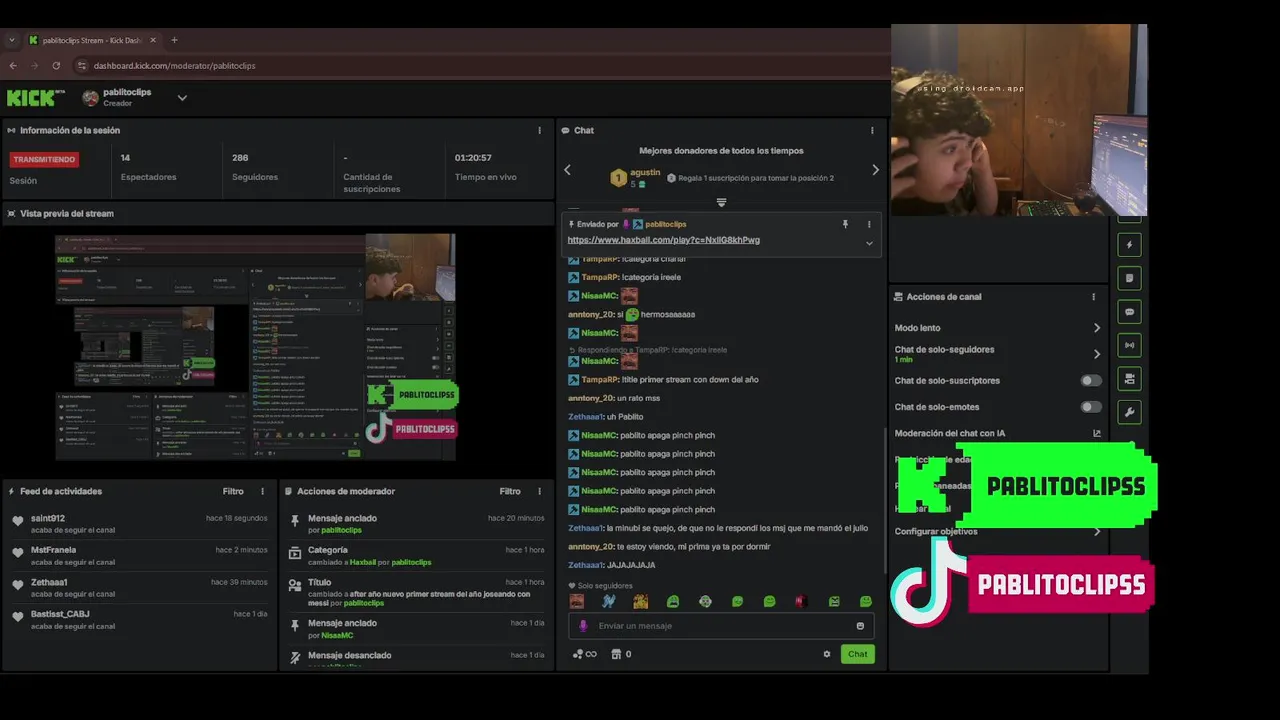
Task: Open Información de la sesión options menu
Action: coord(539,130)
